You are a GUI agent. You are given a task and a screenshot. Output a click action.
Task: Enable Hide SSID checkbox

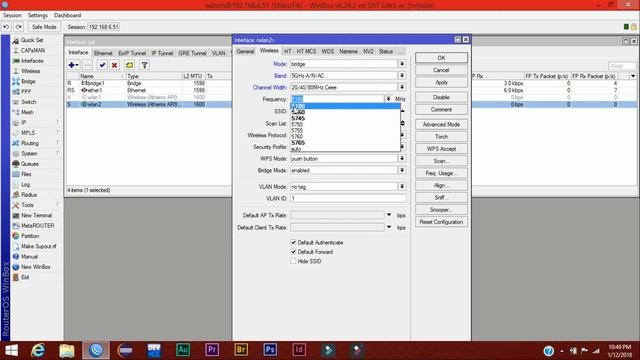pyautogui.click(x=293, y=261)
